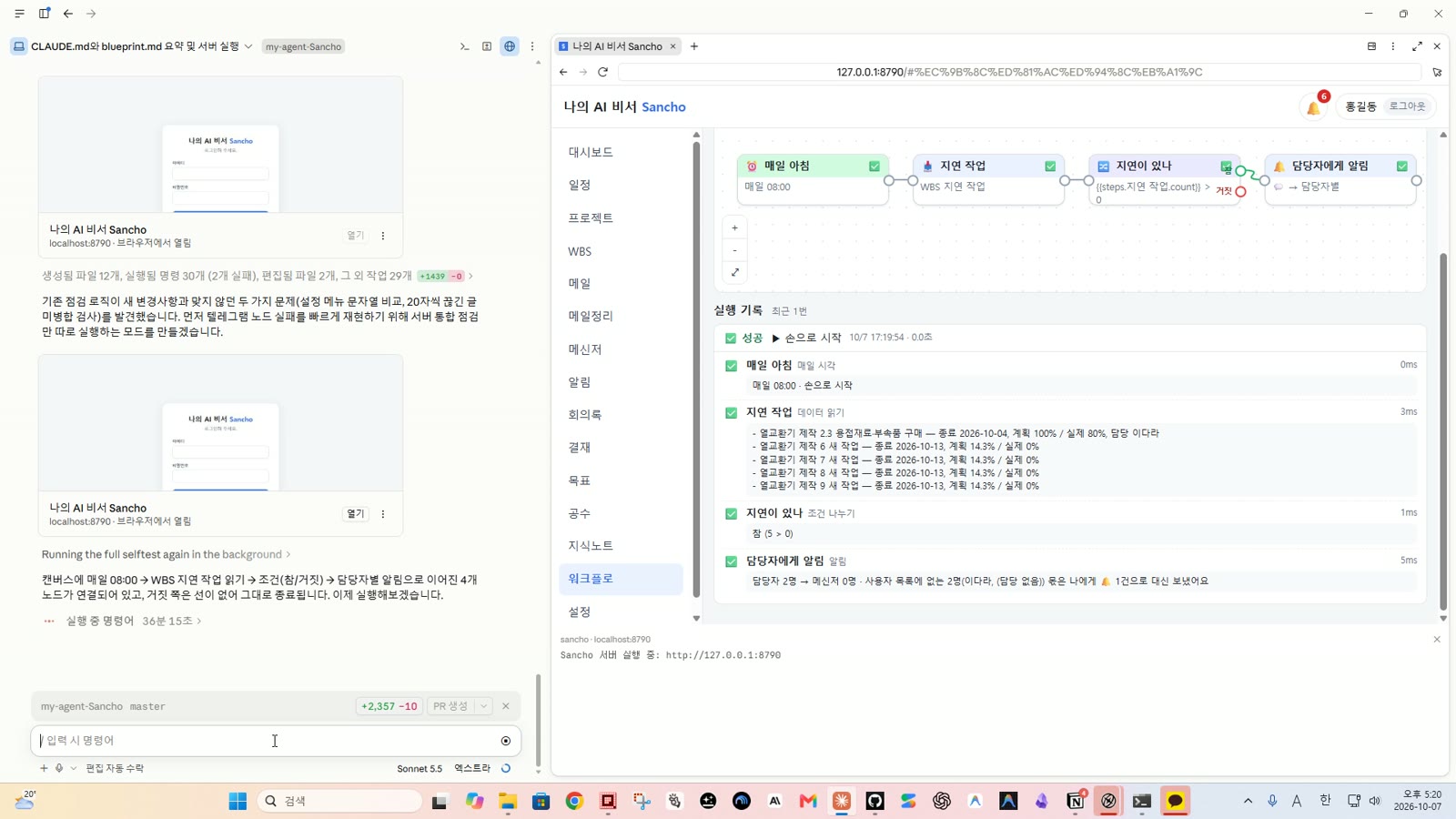Image resolution: width=1456 pixels, height=819 pixels.
Task: Toggle the checkbox on the '매일 아침' node
Action: click(x=875, y=167)
